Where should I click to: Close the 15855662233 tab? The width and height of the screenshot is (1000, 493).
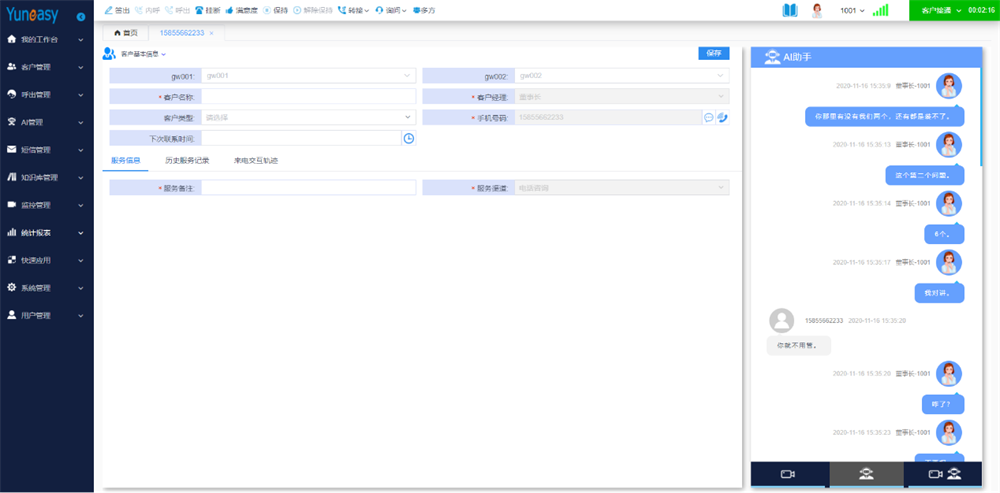point(212,33)
